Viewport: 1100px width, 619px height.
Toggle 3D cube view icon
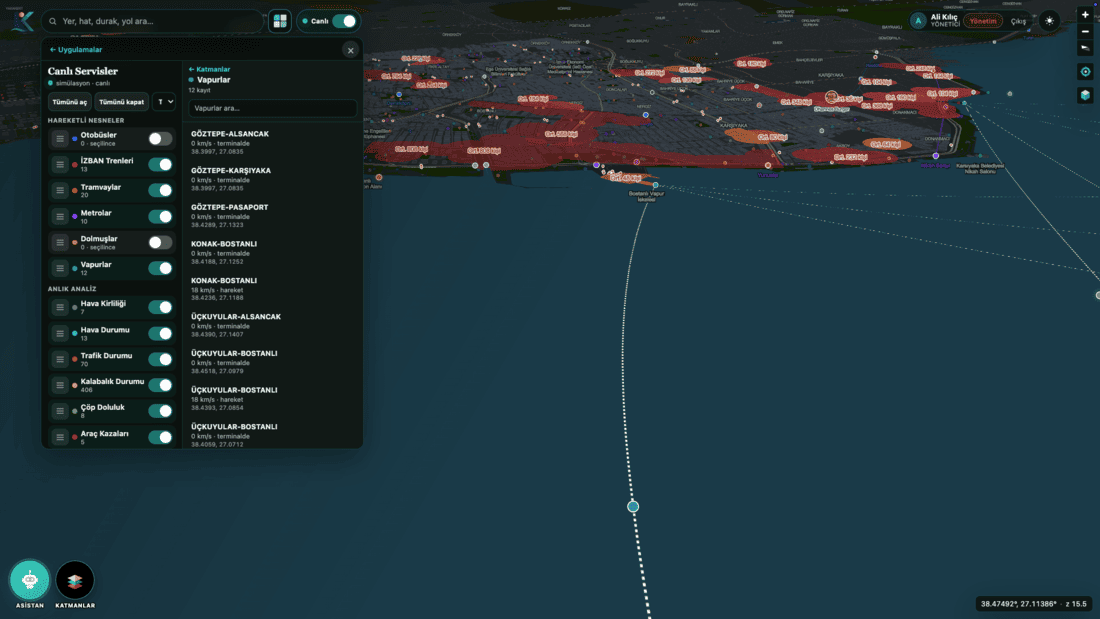click(x=1085, y=95)
